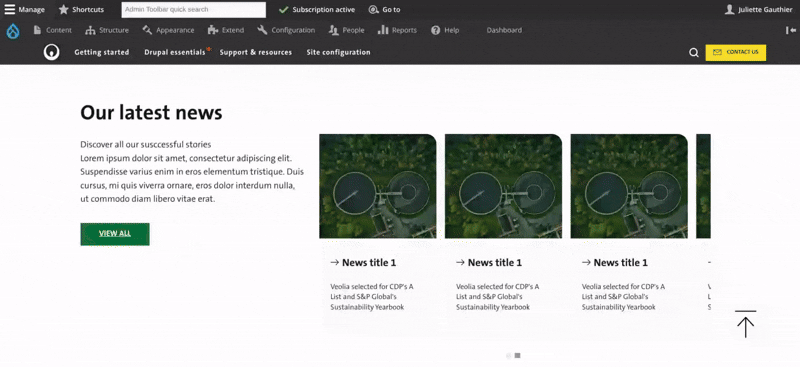This screenshot has width=800, height=367.
Task: Click the site search magnifier icon
Action: (693, 53)
